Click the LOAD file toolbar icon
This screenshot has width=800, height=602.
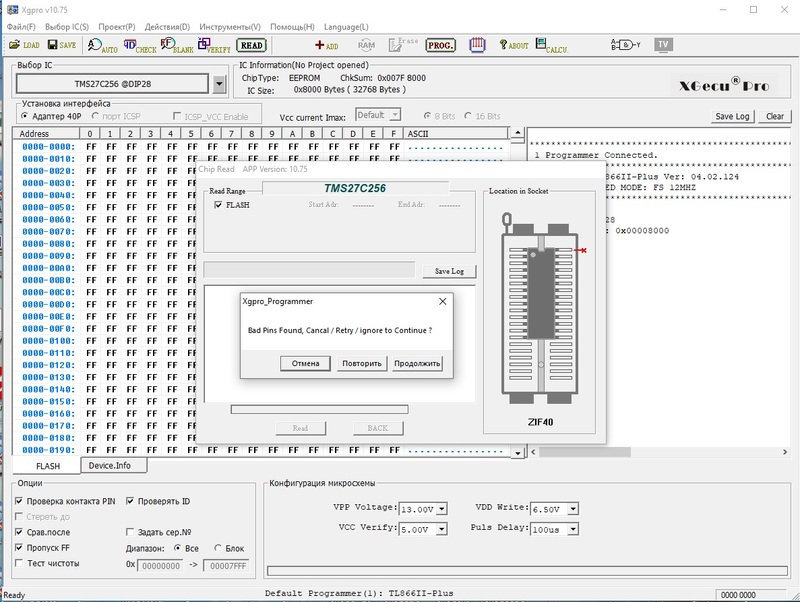24,45
